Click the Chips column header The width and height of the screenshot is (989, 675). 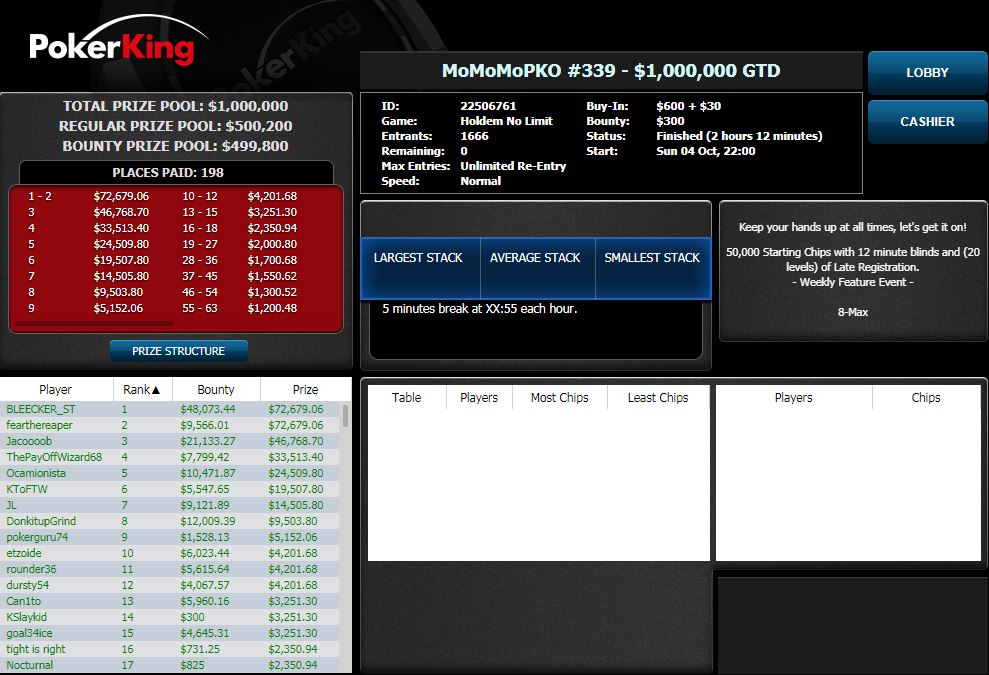click(x=926, y=397)
